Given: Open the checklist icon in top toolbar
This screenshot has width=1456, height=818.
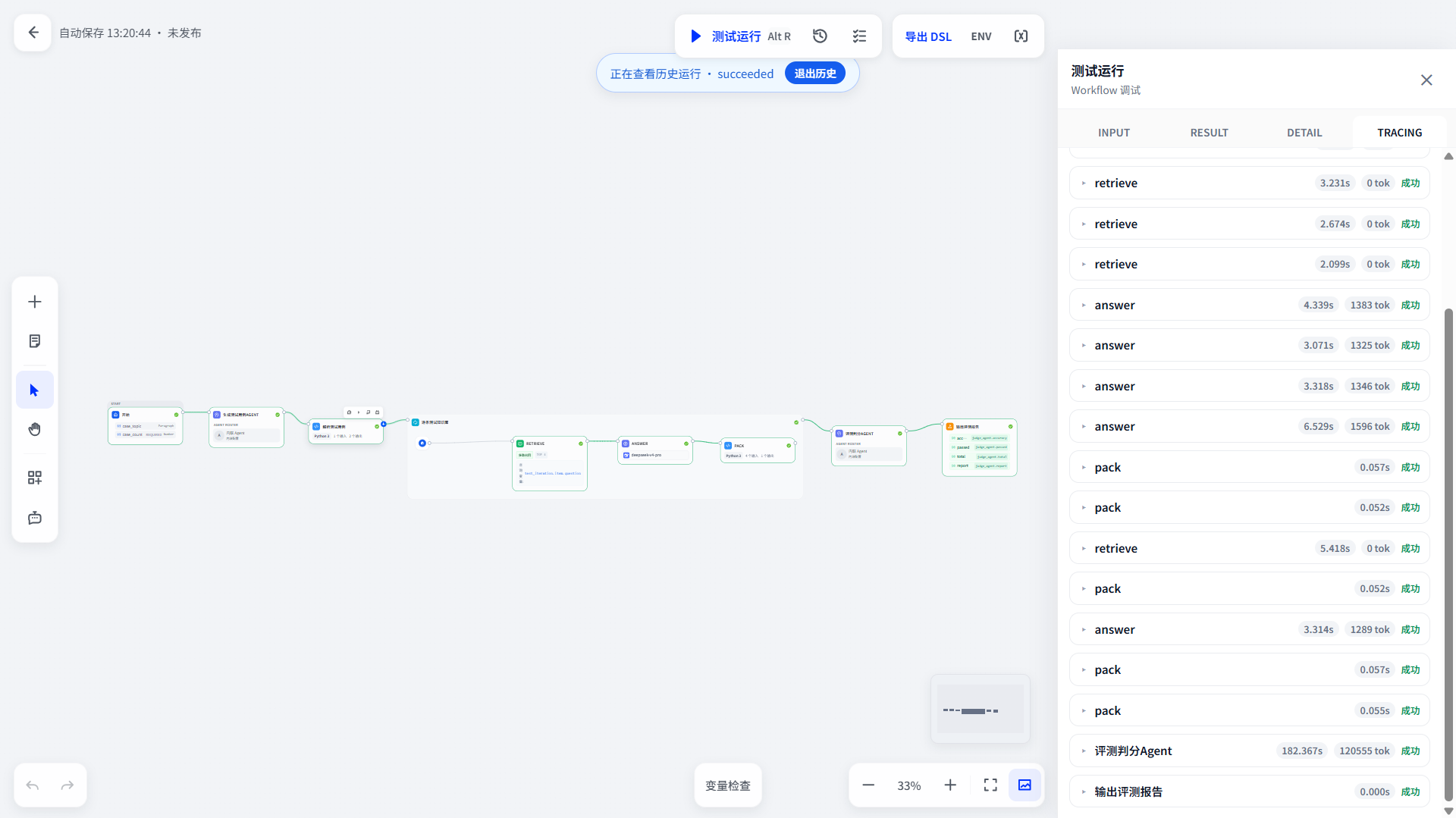Looking at the screenshot, I should 859,36.
